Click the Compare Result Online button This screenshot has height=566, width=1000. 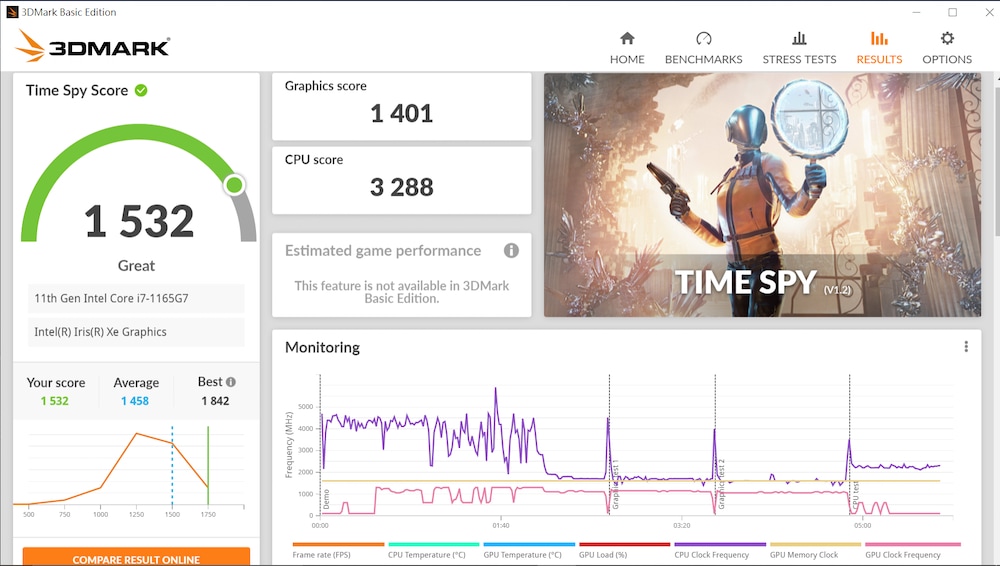(x=136, y=558)
